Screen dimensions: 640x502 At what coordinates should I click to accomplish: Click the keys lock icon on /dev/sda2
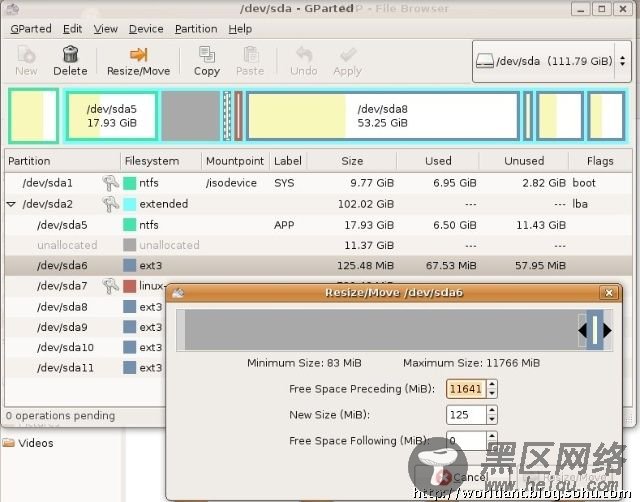click(x=110, y=204)
